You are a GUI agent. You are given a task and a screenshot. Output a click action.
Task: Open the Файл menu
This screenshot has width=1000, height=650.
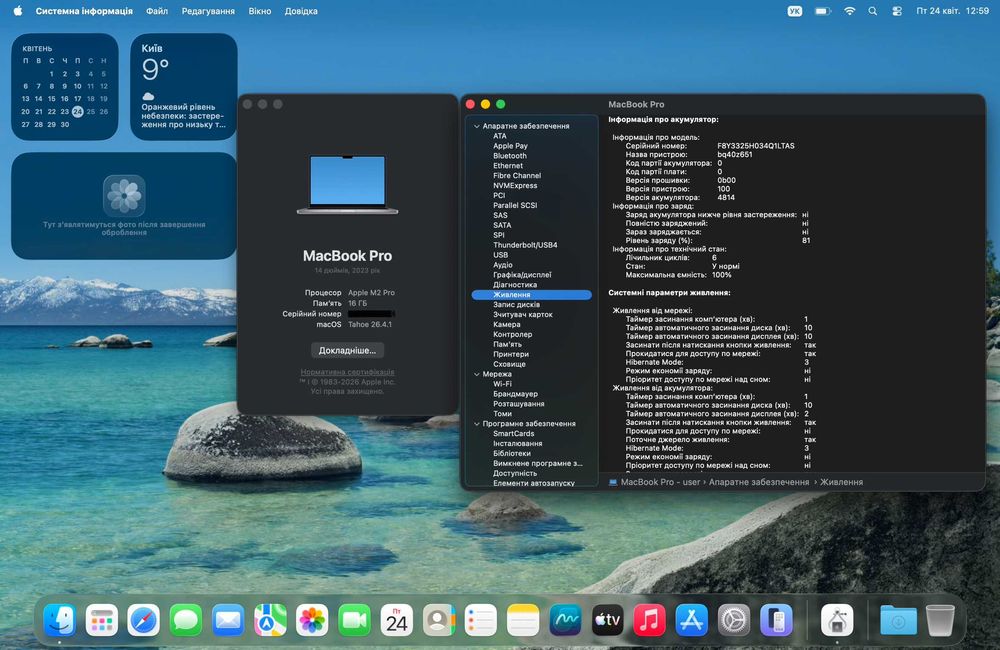point(157,11)
